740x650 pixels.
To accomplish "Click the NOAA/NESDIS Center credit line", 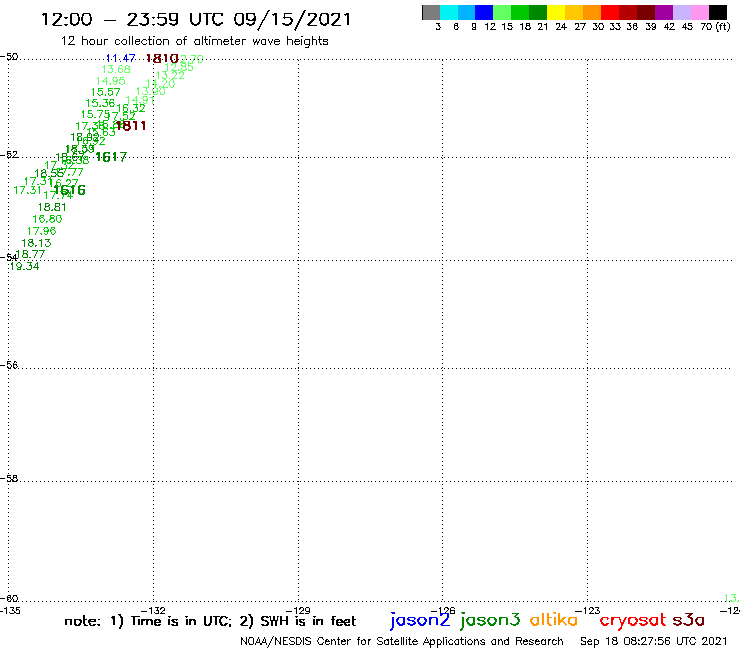I will tap(402, 641).
